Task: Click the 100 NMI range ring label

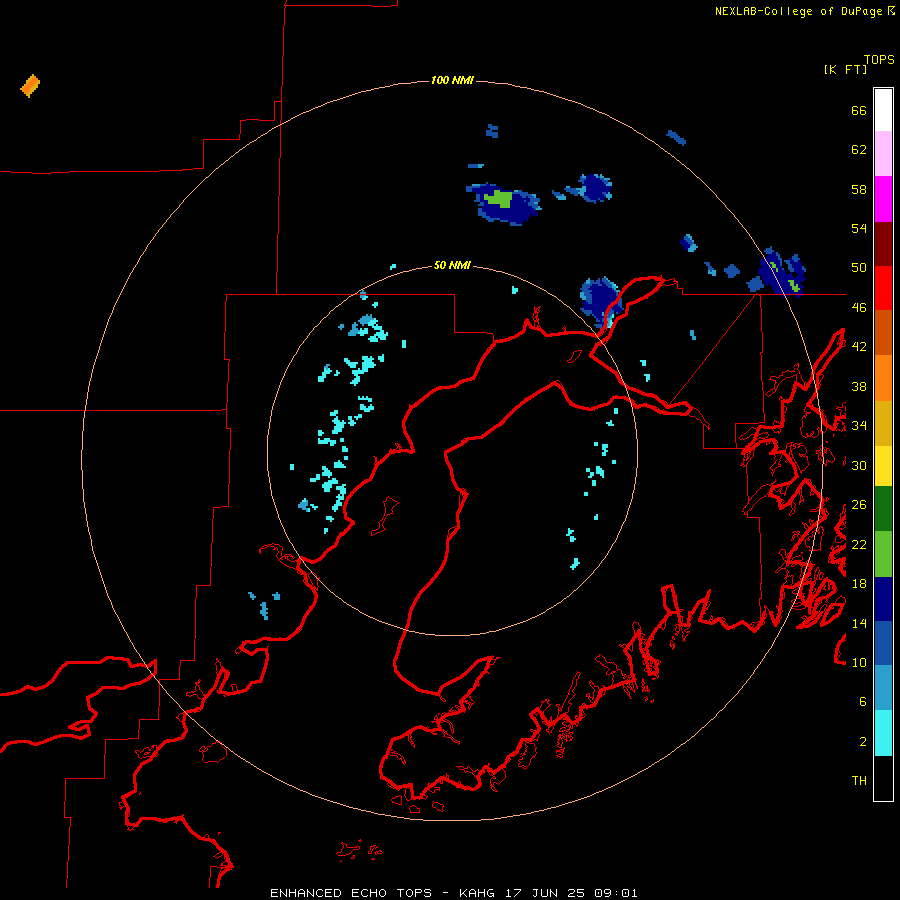Action: pos(452,80)
